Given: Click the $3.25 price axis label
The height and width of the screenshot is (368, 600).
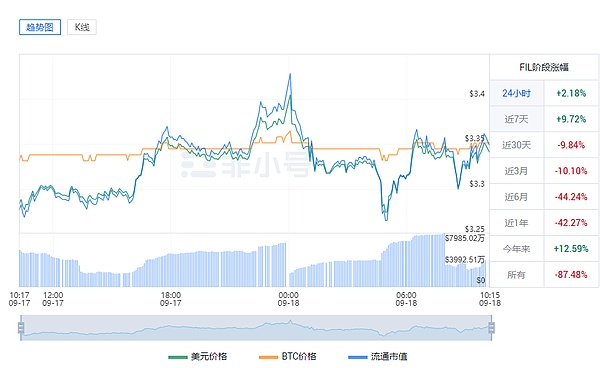Looking at the screenshot, I should pyautogui.click(x=475, y=229).
